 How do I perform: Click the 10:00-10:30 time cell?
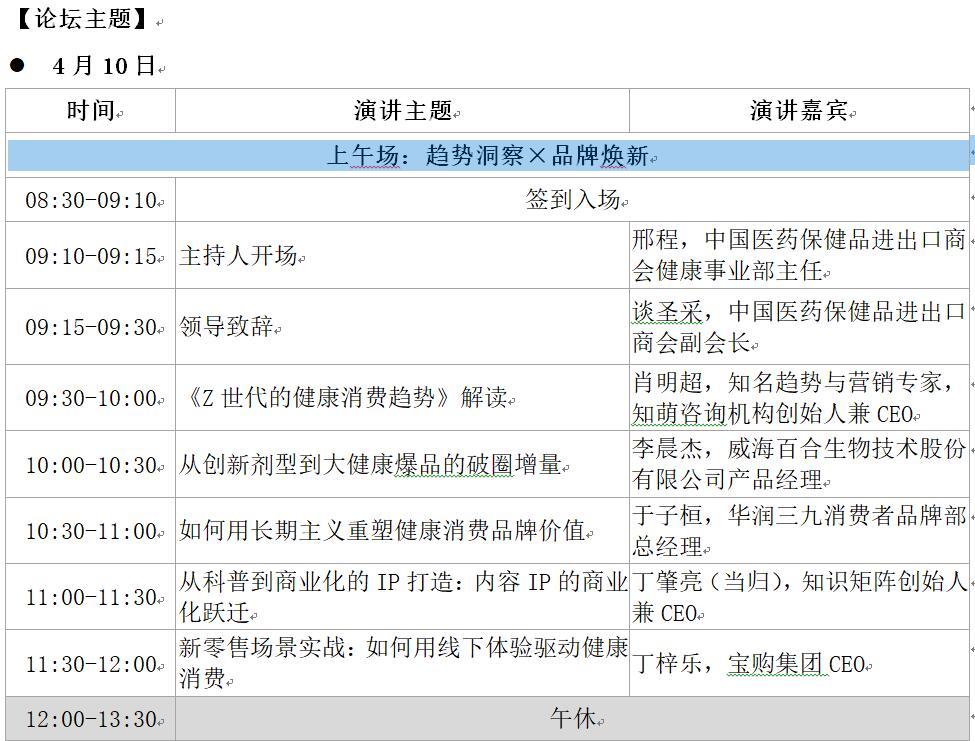[x=91, y=465]
